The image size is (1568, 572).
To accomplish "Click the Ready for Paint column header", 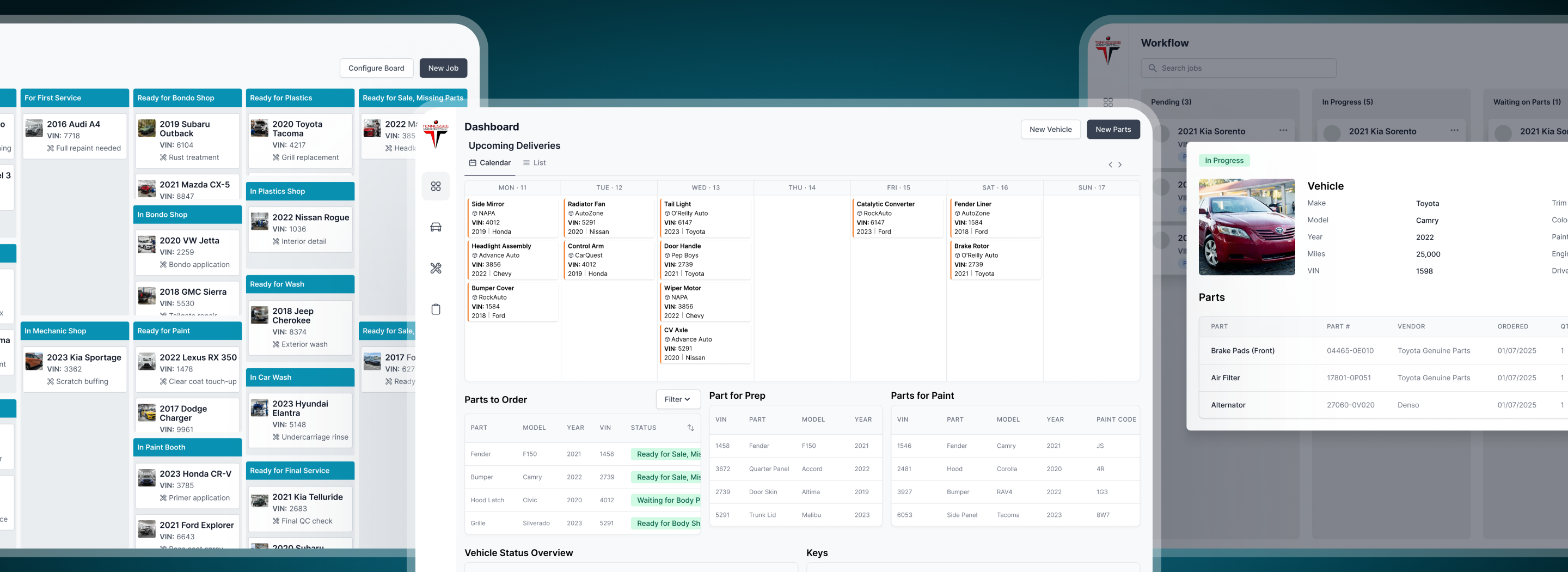I will tap(187, 331).
